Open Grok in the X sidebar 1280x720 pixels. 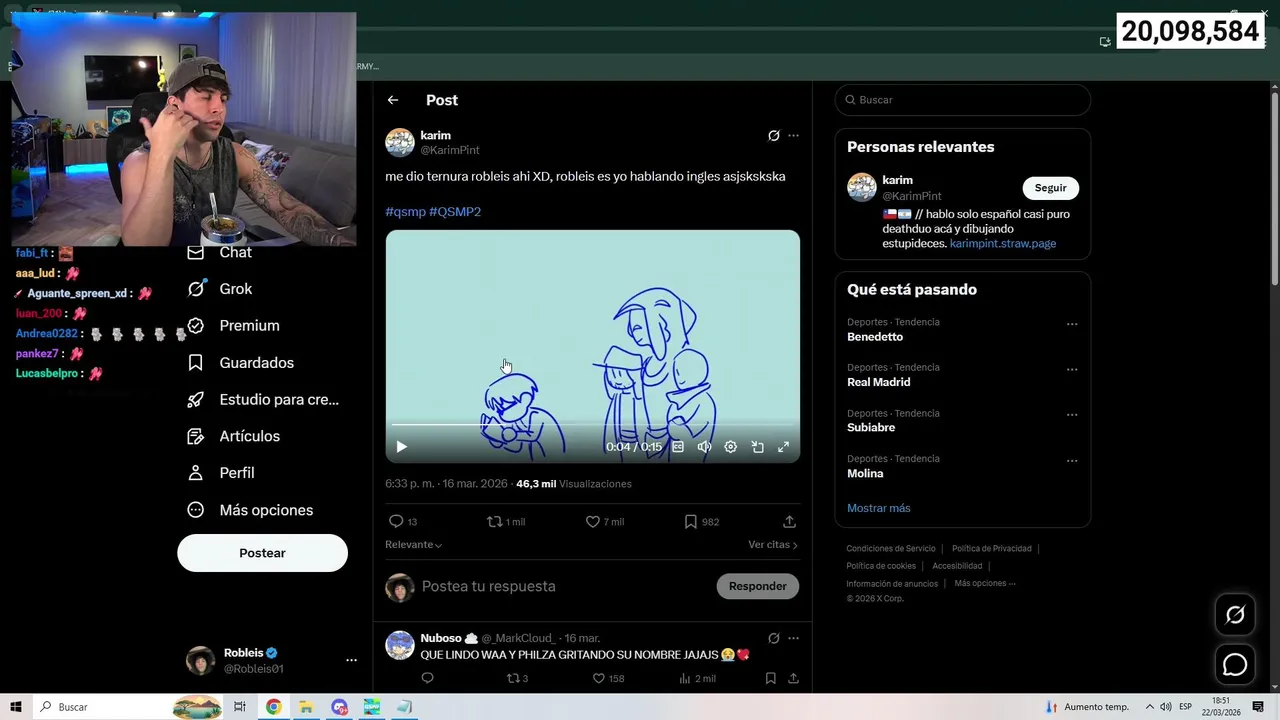(220, 289)
